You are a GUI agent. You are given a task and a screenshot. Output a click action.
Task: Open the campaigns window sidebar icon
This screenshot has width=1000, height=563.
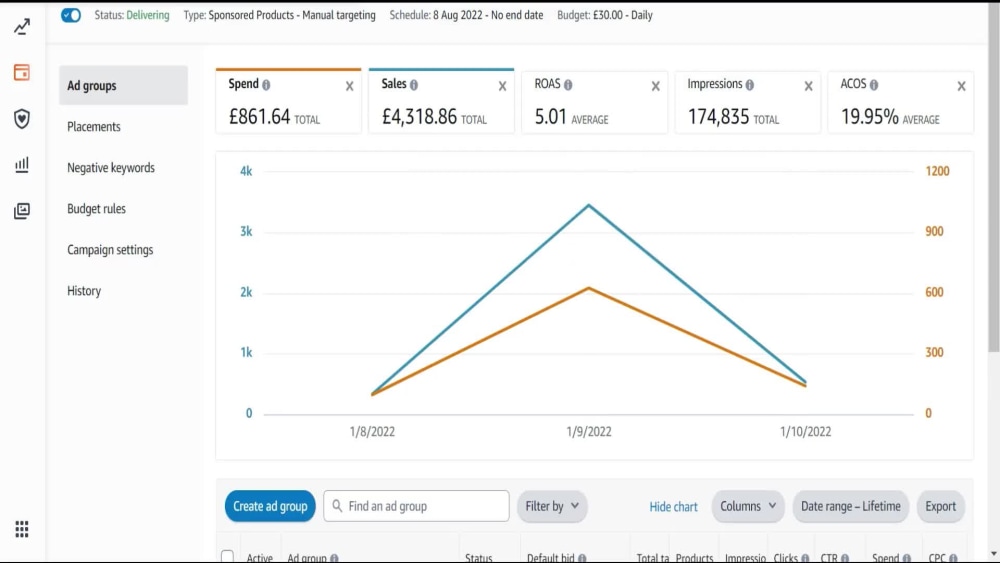click(22, 72)
